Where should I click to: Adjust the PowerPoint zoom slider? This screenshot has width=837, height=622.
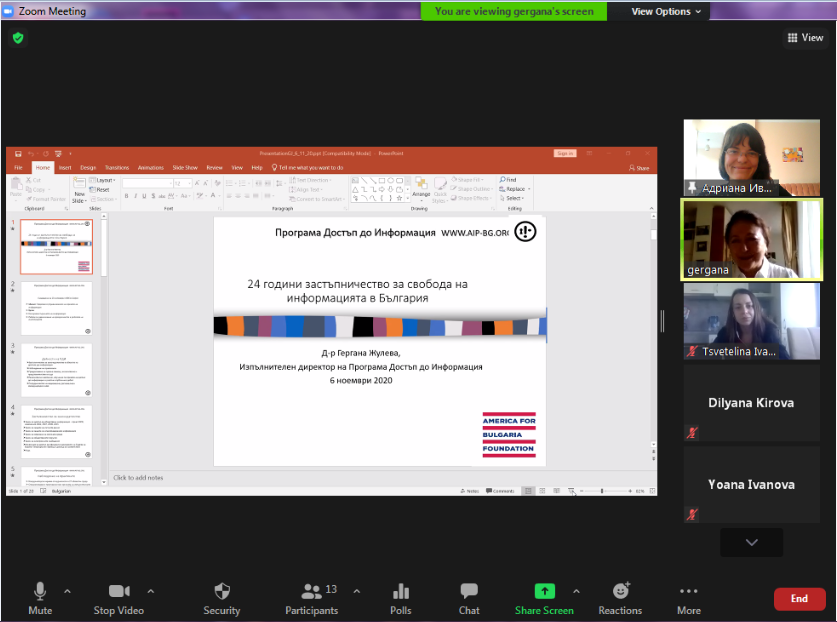tap(601, 491)
